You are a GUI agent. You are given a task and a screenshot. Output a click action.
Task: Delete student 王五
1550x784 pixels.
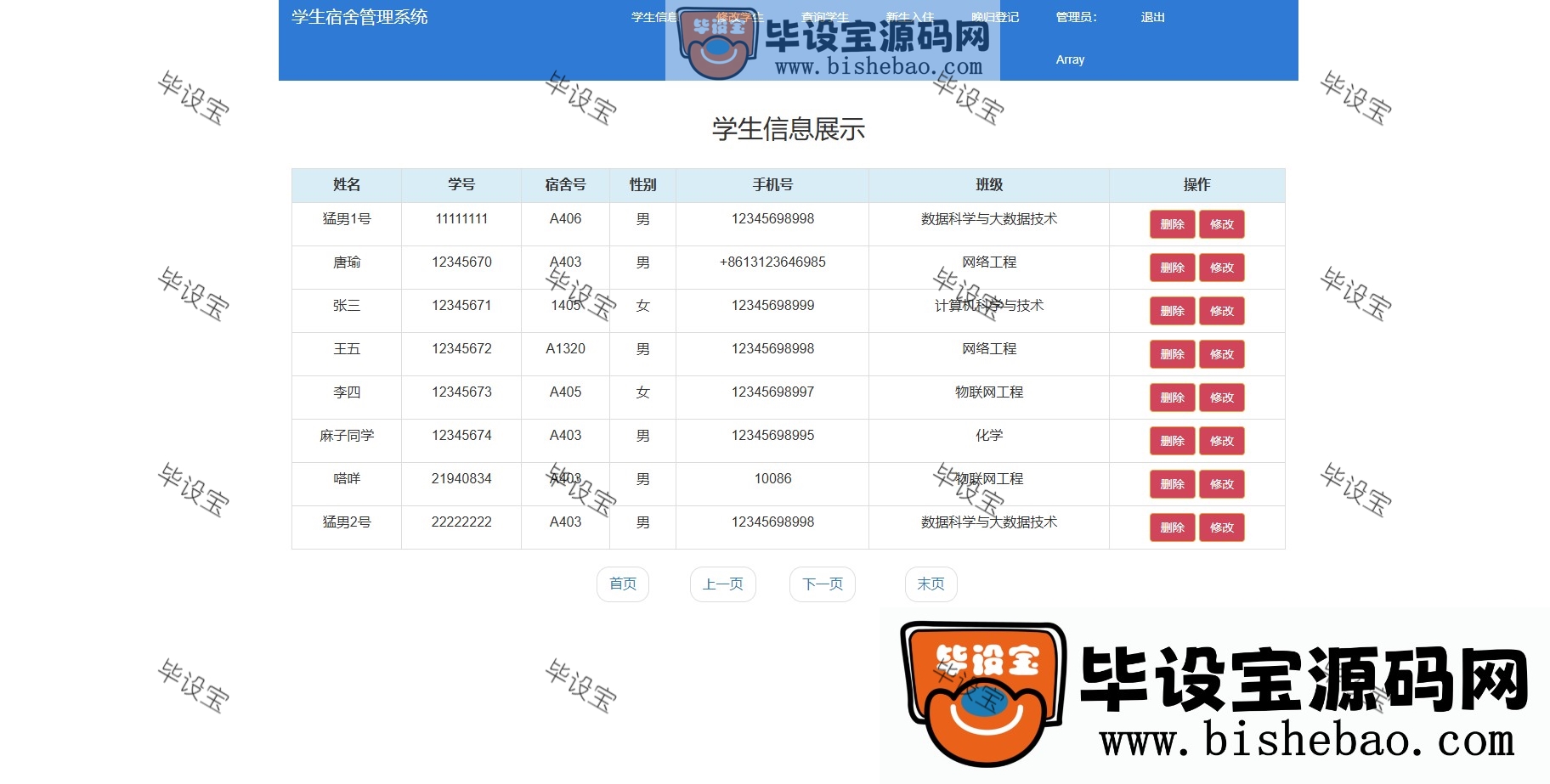click(1172, 354)
